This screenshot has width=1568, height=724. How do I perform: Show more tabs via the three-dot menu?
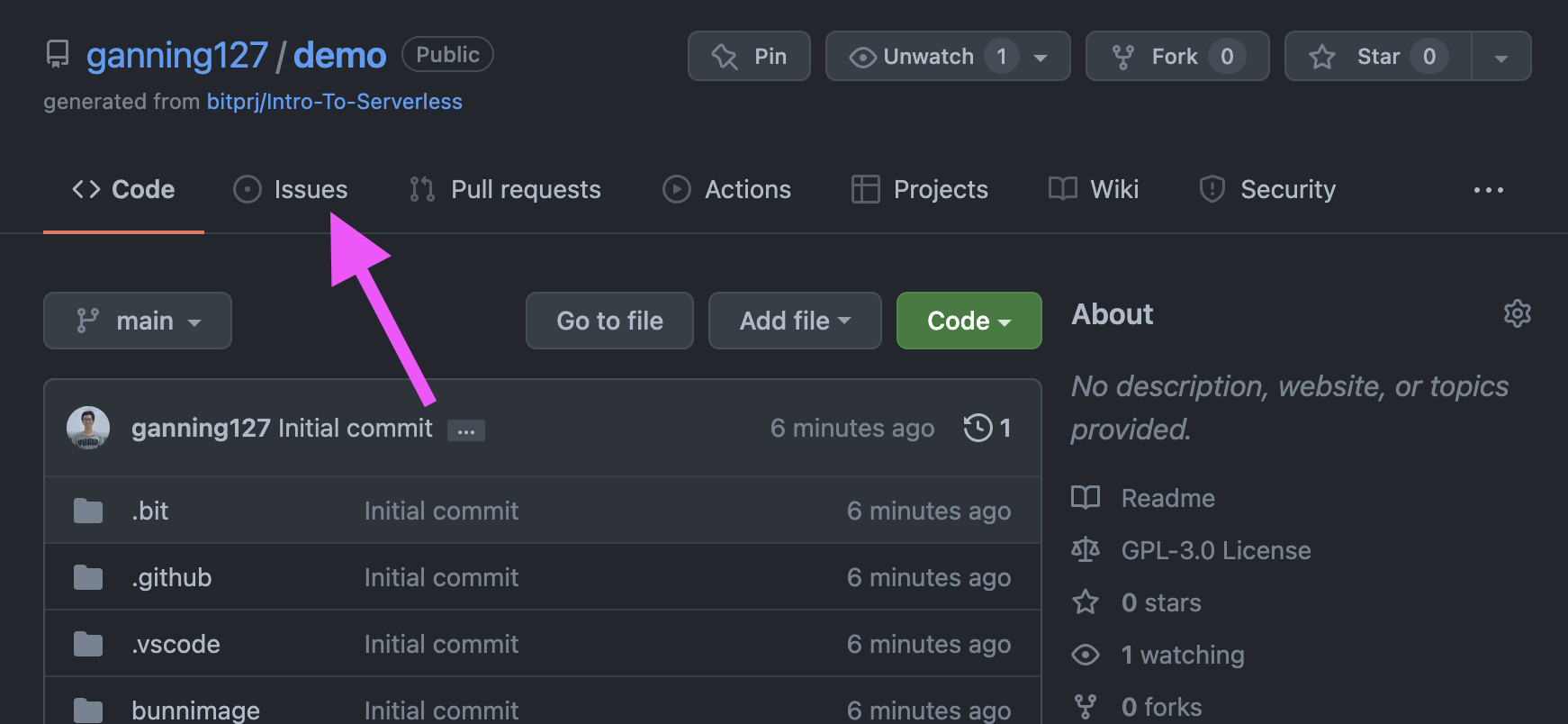click(1488, 190)
